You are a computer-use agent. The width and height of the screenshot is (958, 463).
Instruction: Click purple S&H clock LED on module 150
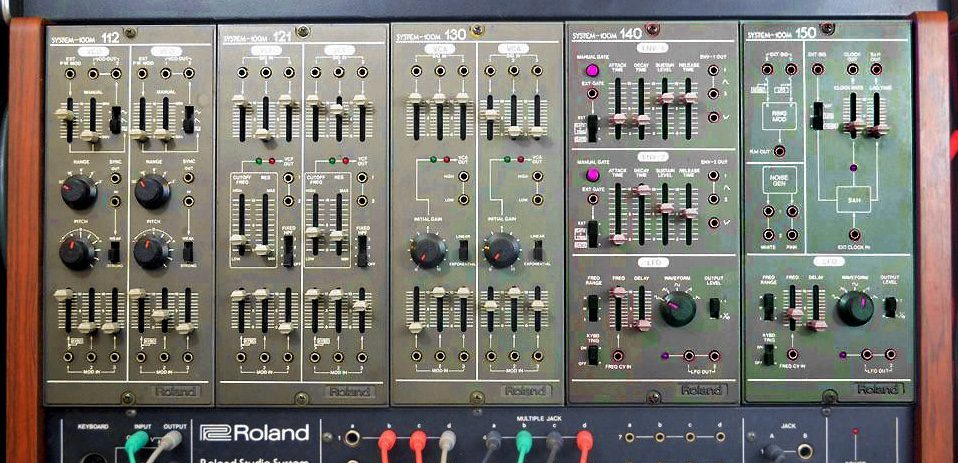click(x=854, y=167)
